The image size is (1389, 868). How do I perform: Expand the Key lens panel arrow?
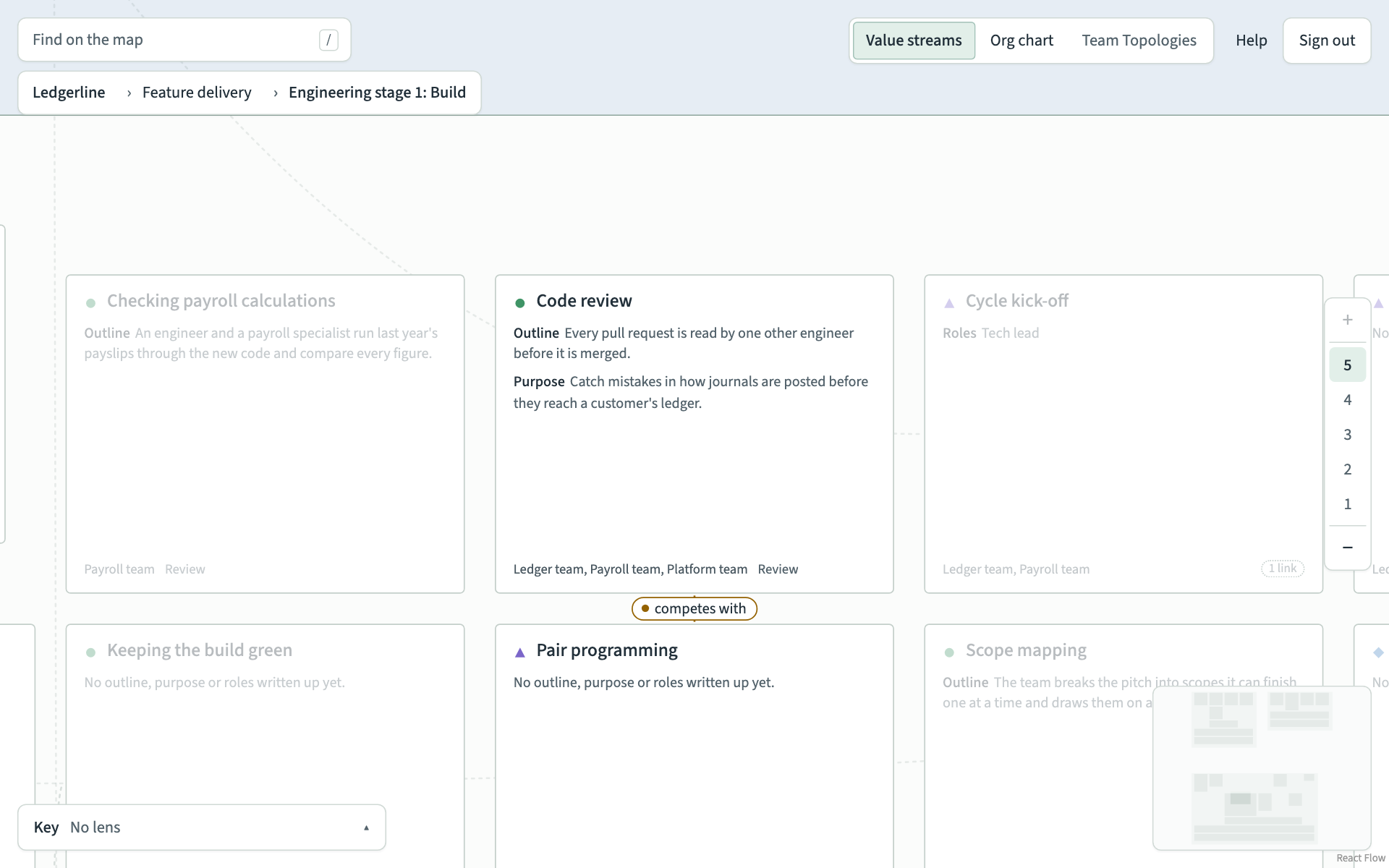tap(366, 827)
